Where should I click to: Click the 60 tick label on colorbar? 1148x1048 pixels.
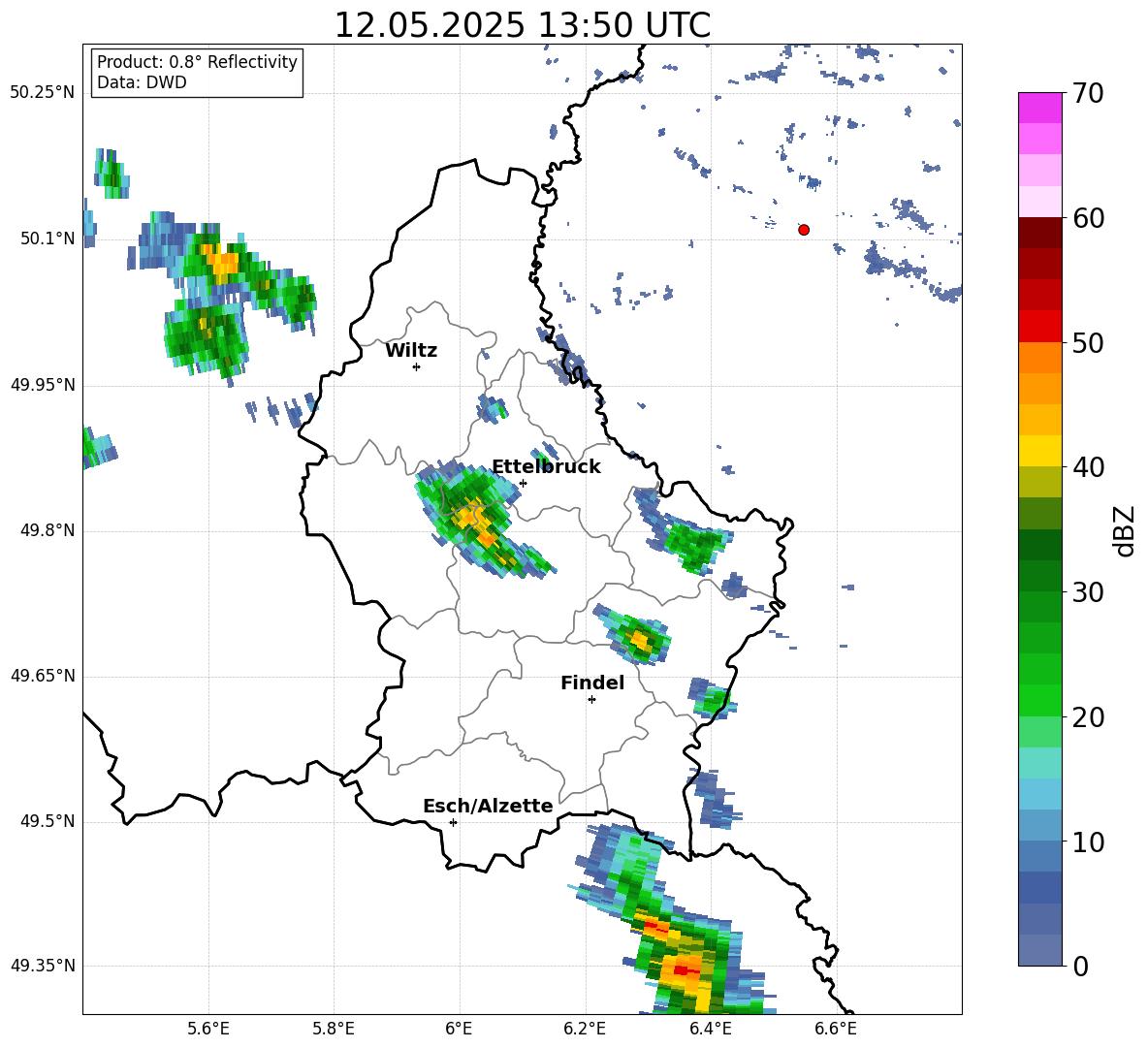(x=1088, y=218)
